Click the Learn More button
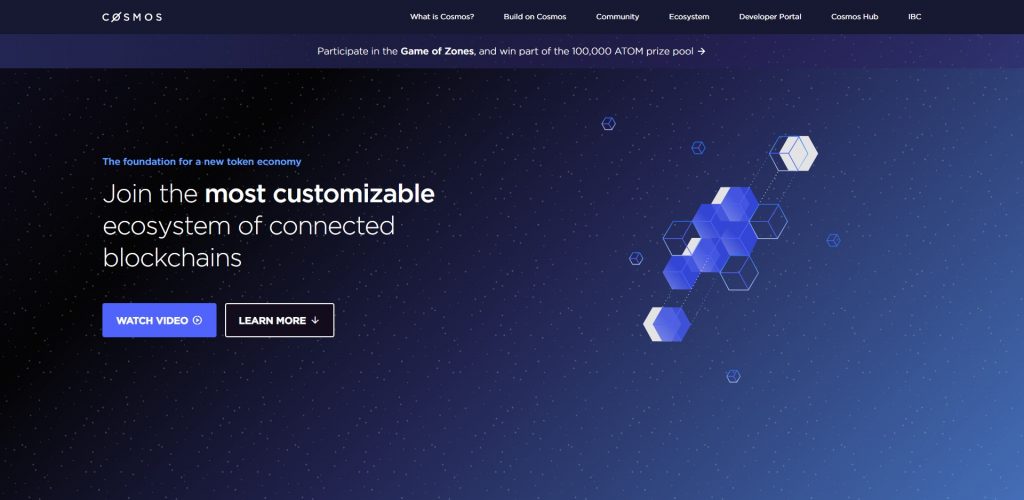The width and height of the screenshot is (1024, 500). [x=280, y=320]
